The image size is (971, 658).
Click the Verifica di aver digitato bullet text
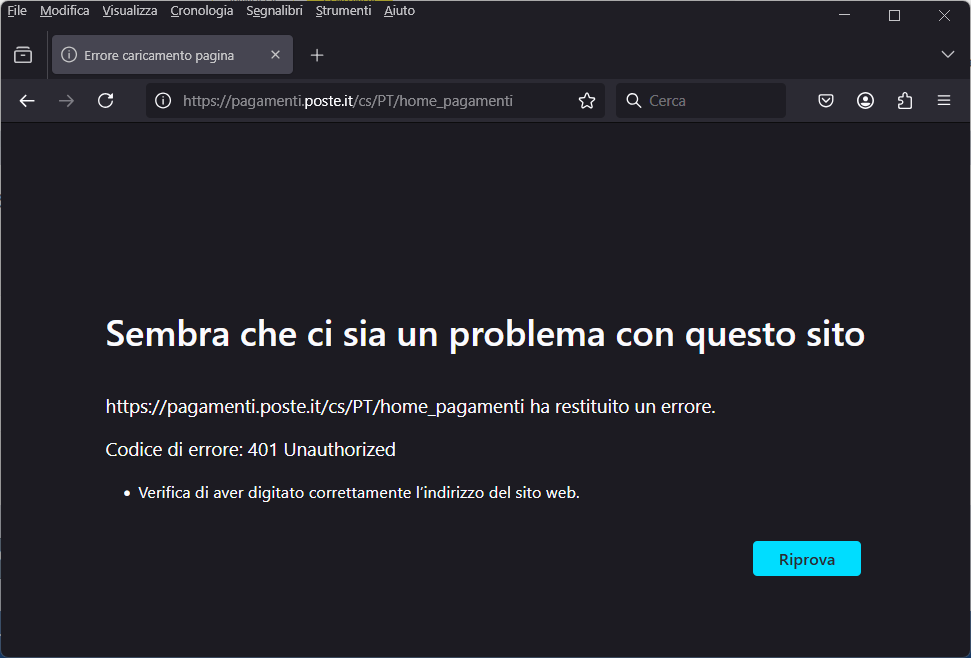point(359,493)
